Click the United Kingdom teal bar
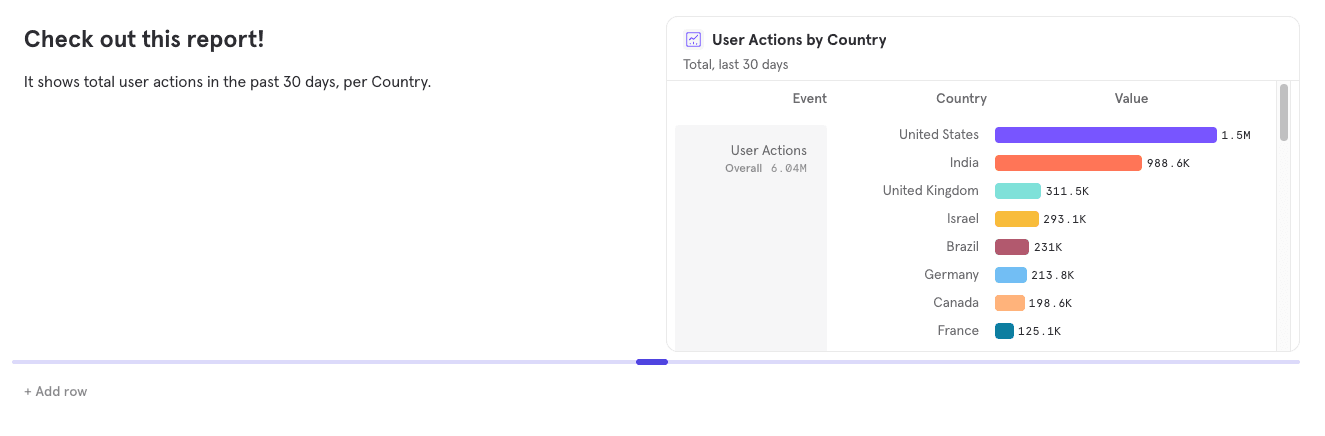Image resolution: width=1325 pixels, height=436 pixels. pyautogui.click(x=1017, y=191)
